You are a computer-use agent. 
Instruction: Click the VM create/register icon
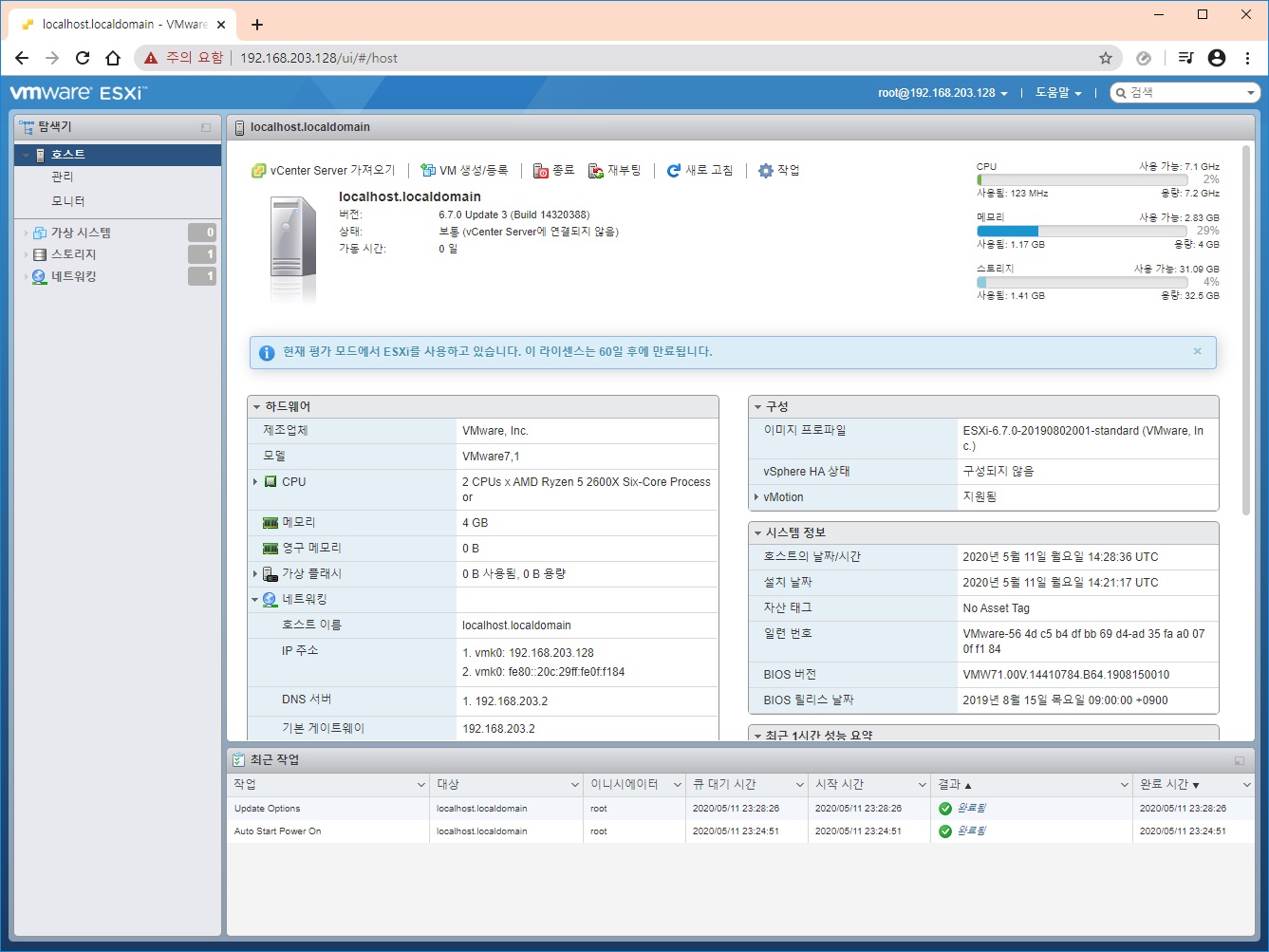tap(428, 171)
